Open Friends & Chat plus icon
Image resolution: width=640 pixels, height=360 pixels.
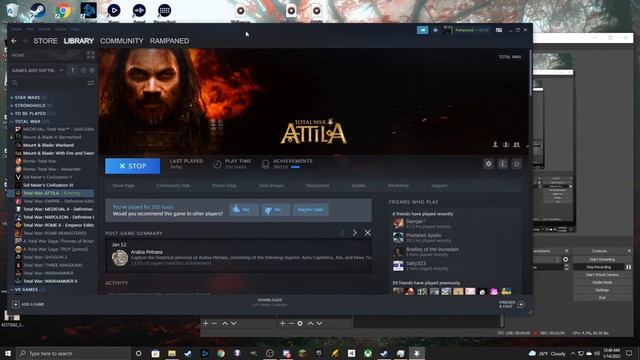(x=521, y=304)
